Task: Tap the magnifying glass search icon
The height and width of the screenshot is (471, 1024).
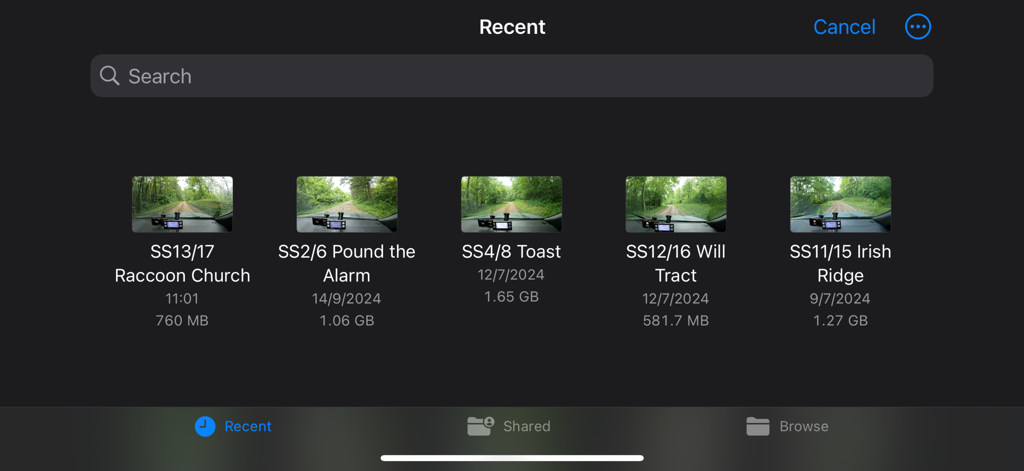Action: (x=110, y=76)
